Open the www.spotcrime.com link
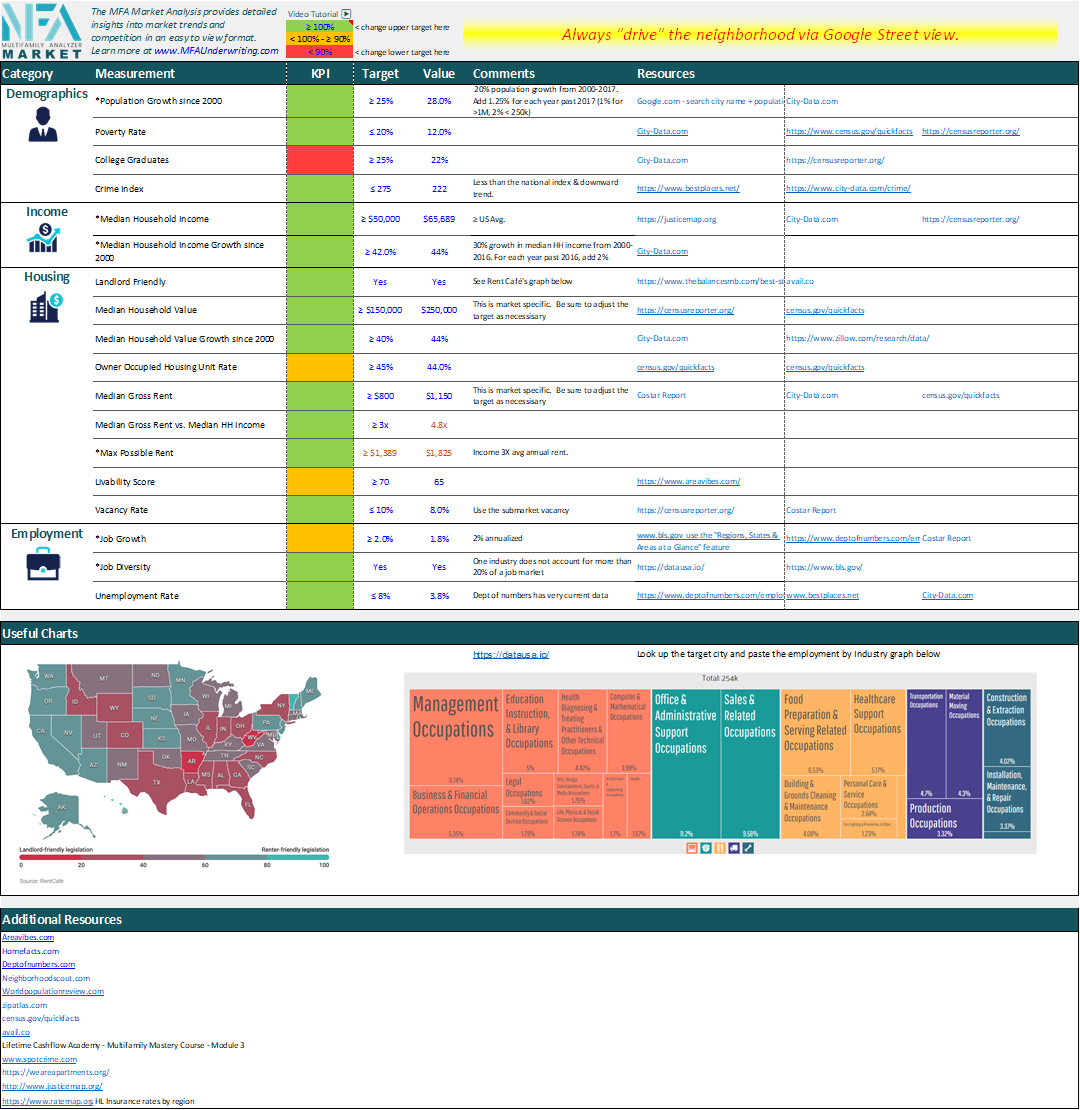This screenshot has height=1110, width=1080. [39, 1059]
